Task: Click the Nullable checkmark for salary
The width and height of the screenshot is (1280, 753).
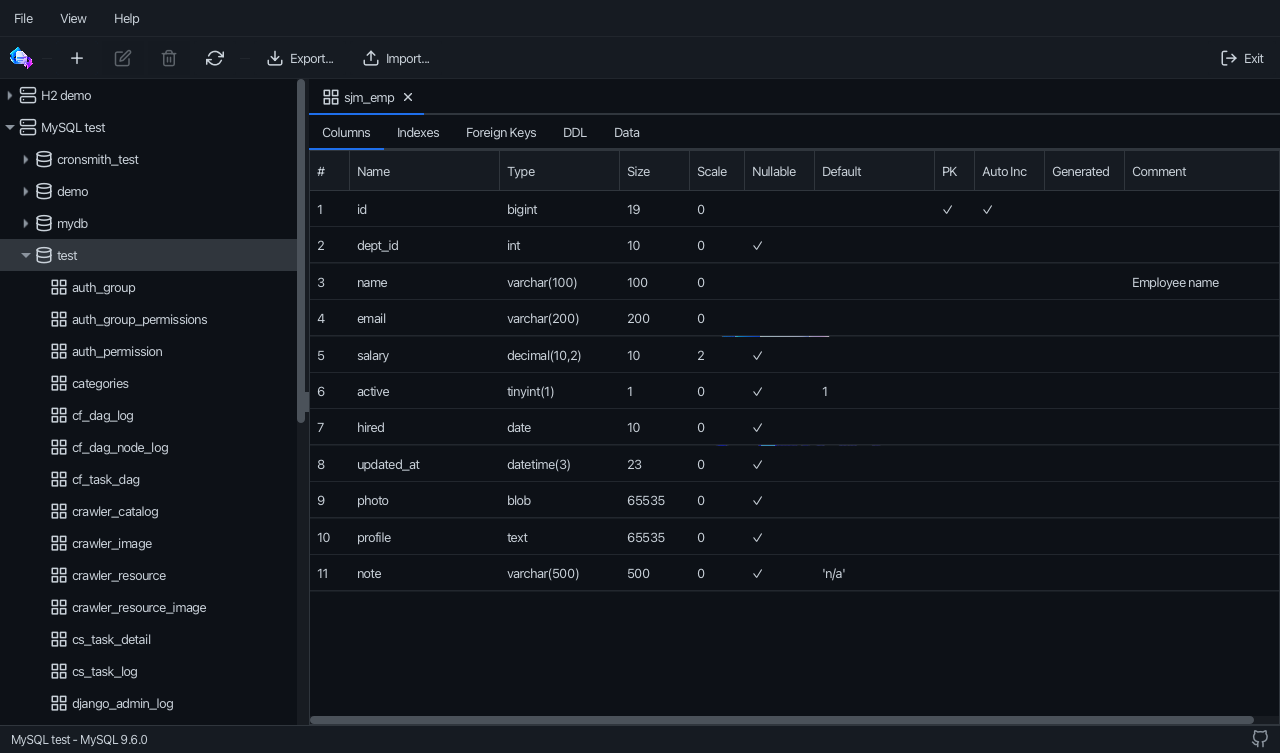Action: [x=758, y=355]
